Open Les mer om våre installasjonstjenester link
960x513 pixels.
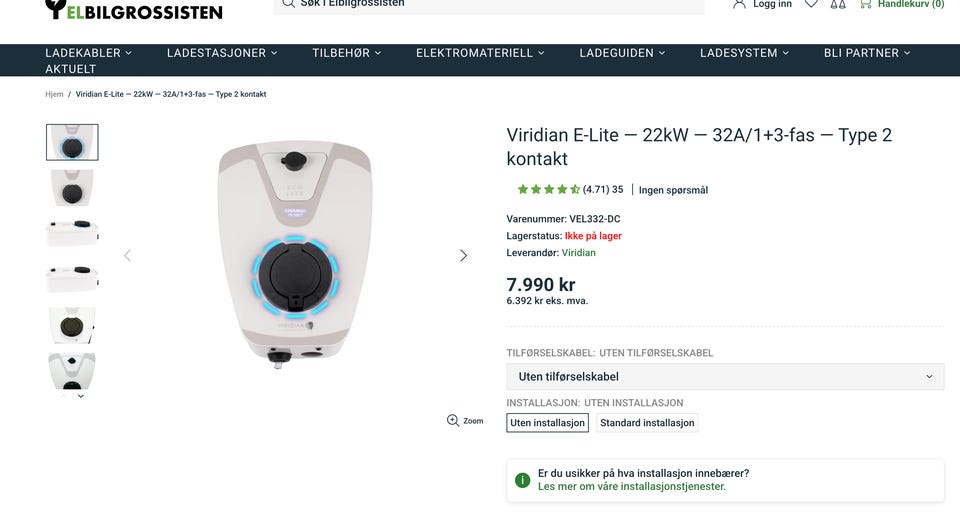pyautogui.click(x=632, y=487)
